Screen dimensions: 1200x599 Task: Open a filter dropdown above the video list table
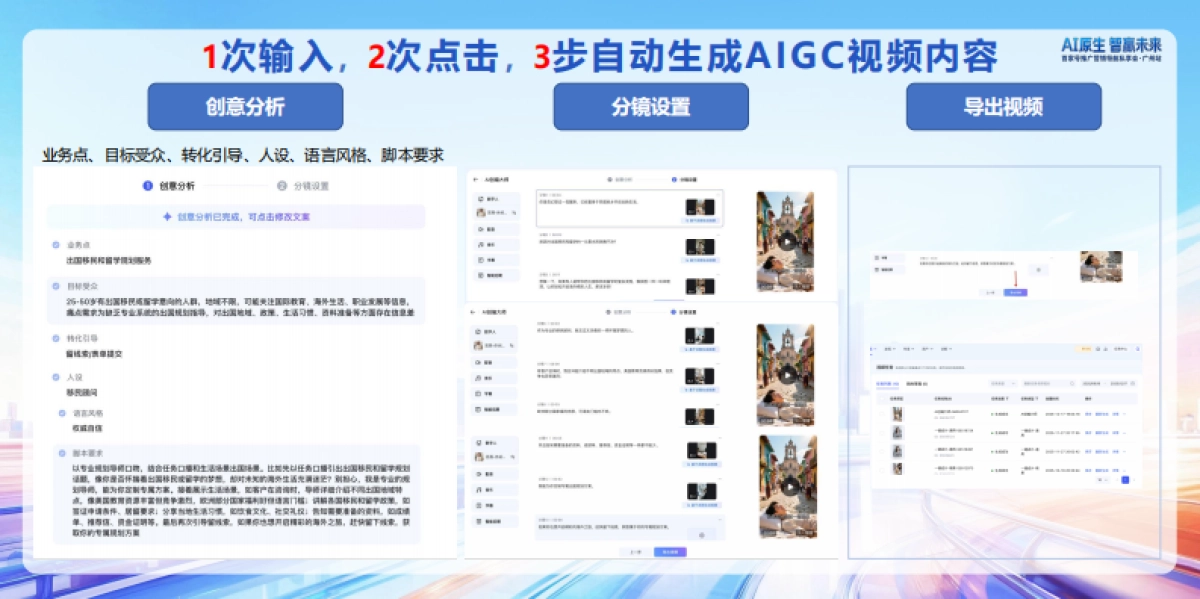tap(1004, 384)
